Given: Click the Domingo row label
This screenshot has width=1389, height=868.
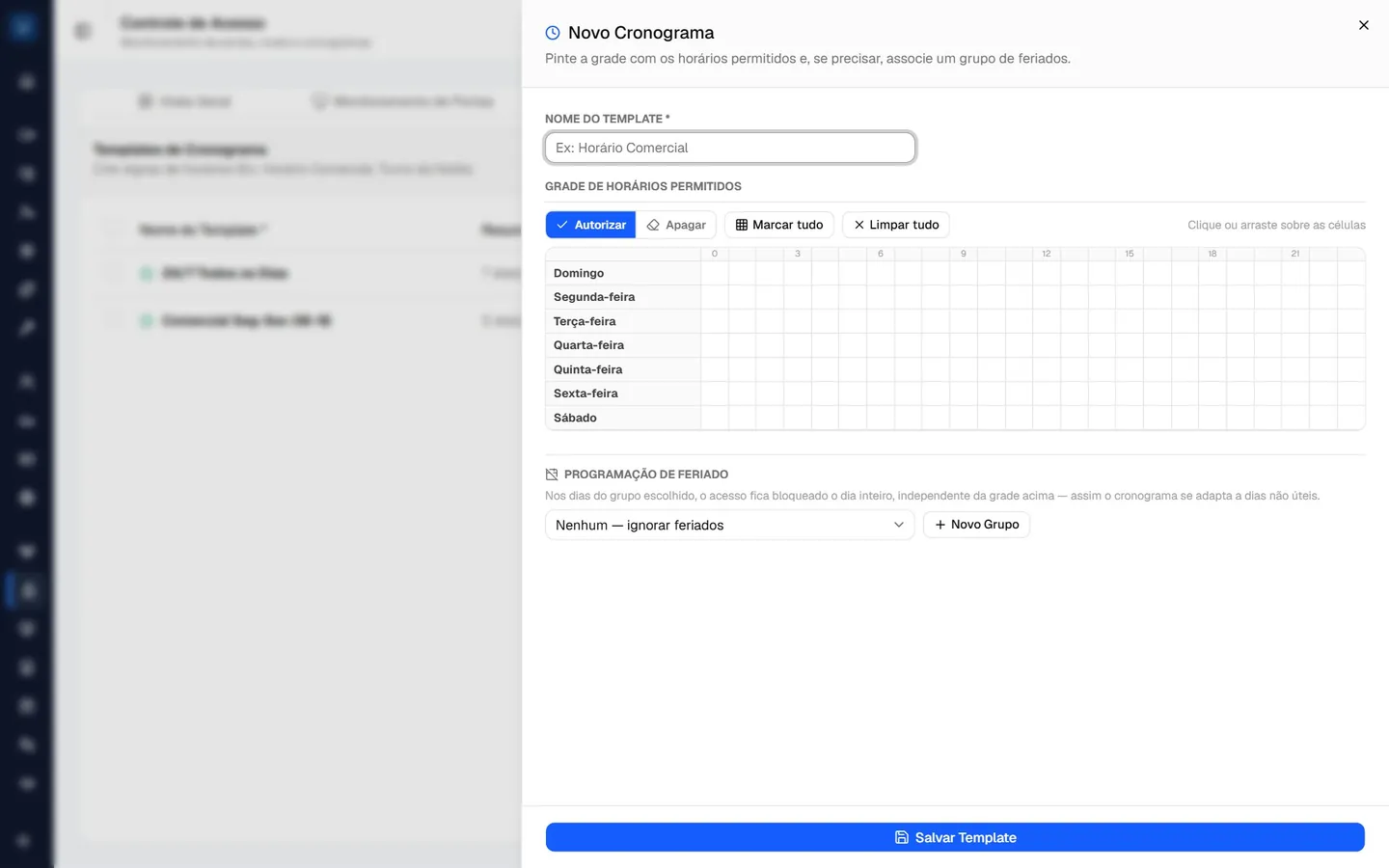Looking at the screenshot, I should pos(579,273).
